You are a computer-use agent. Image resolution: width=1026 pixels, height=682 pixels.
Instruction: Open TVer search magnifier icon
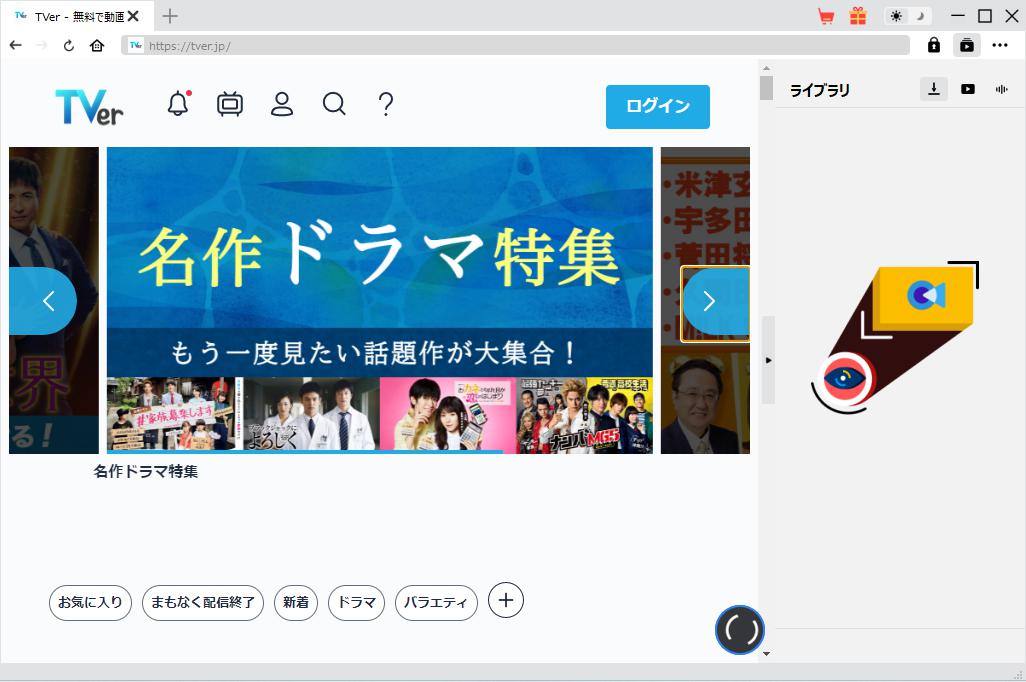[334, 104]
